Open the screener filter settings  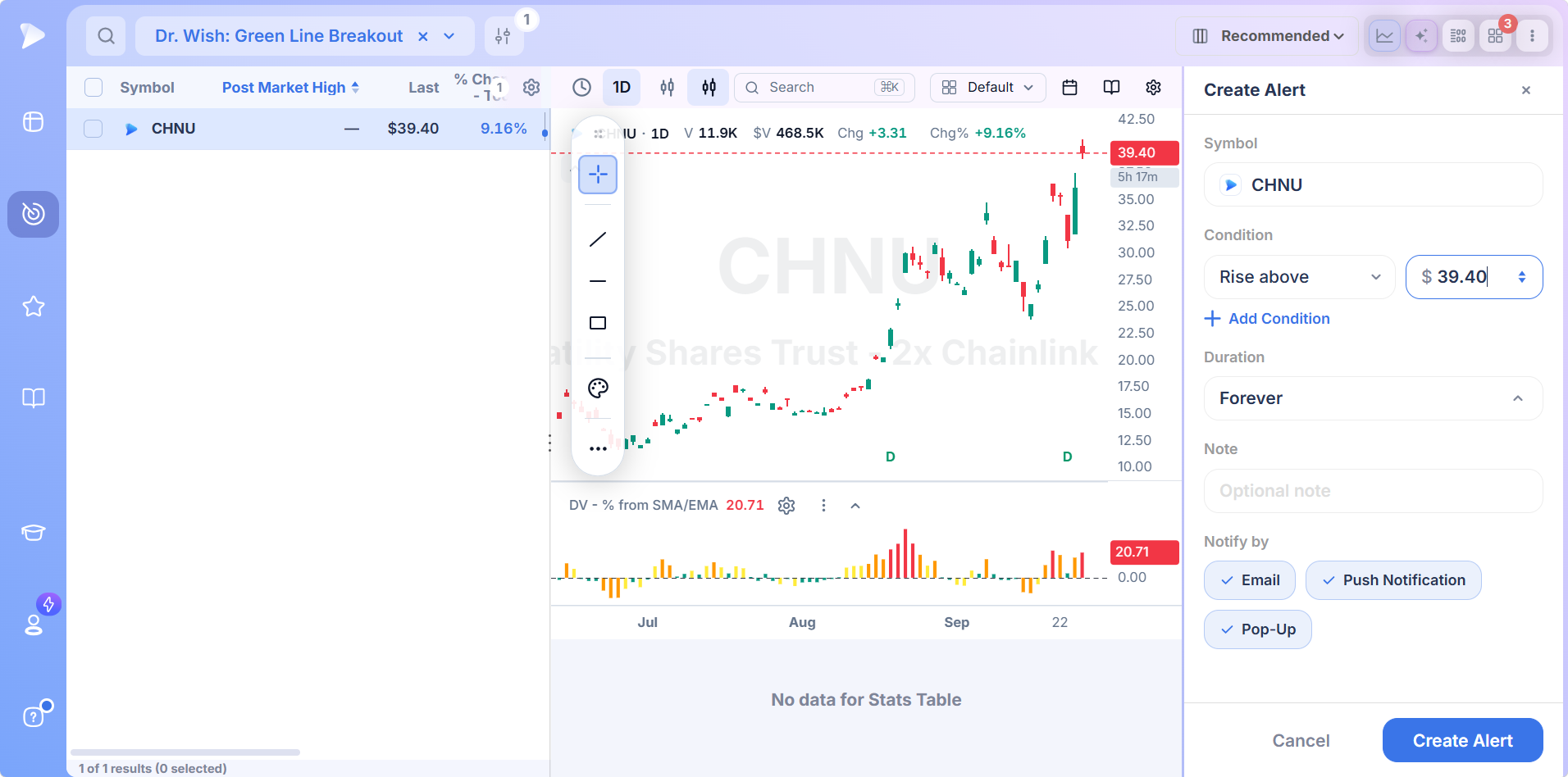504,36
